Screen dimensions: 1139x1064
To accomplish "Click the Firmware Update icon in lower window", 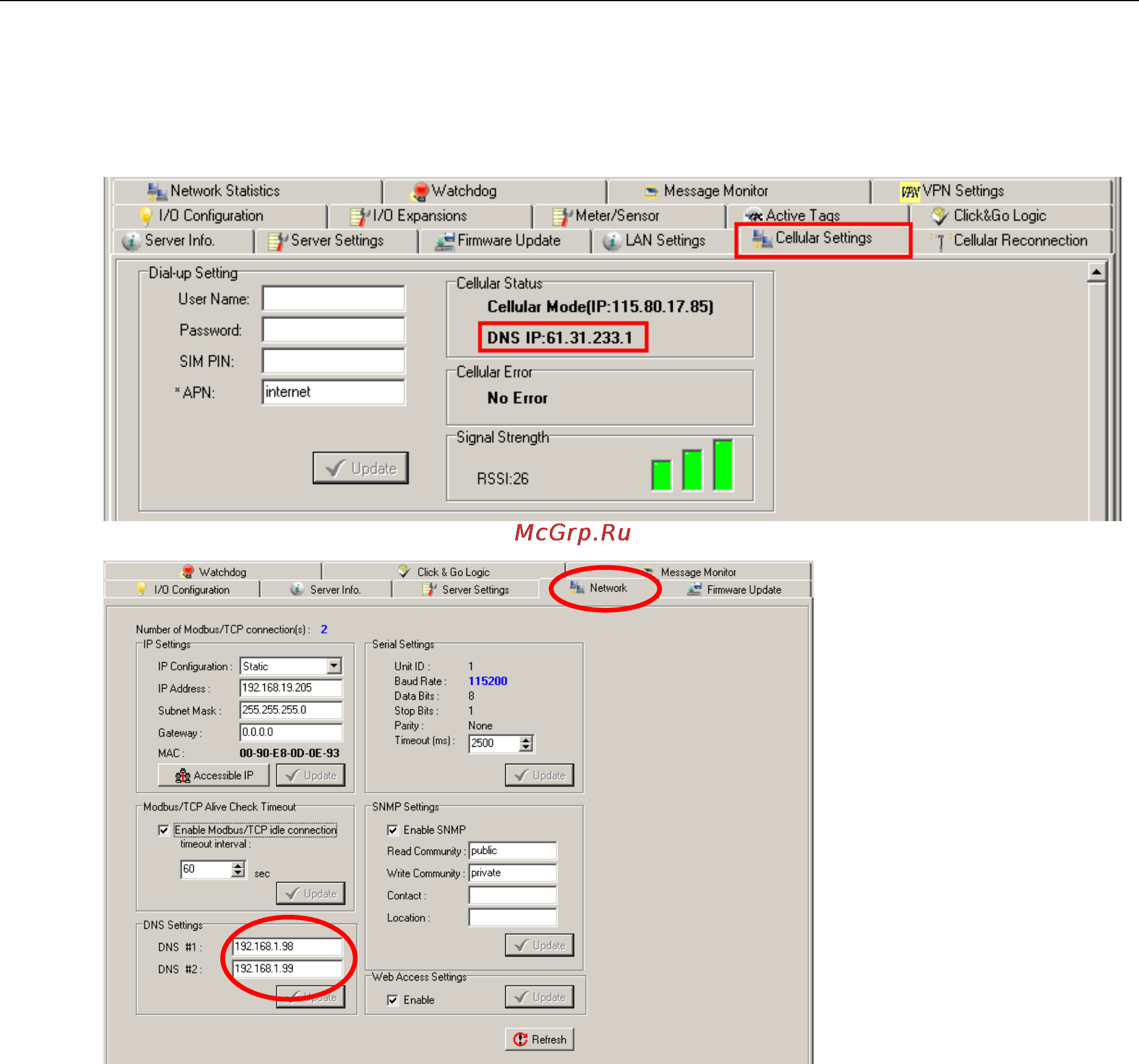I will pos(694,589).
